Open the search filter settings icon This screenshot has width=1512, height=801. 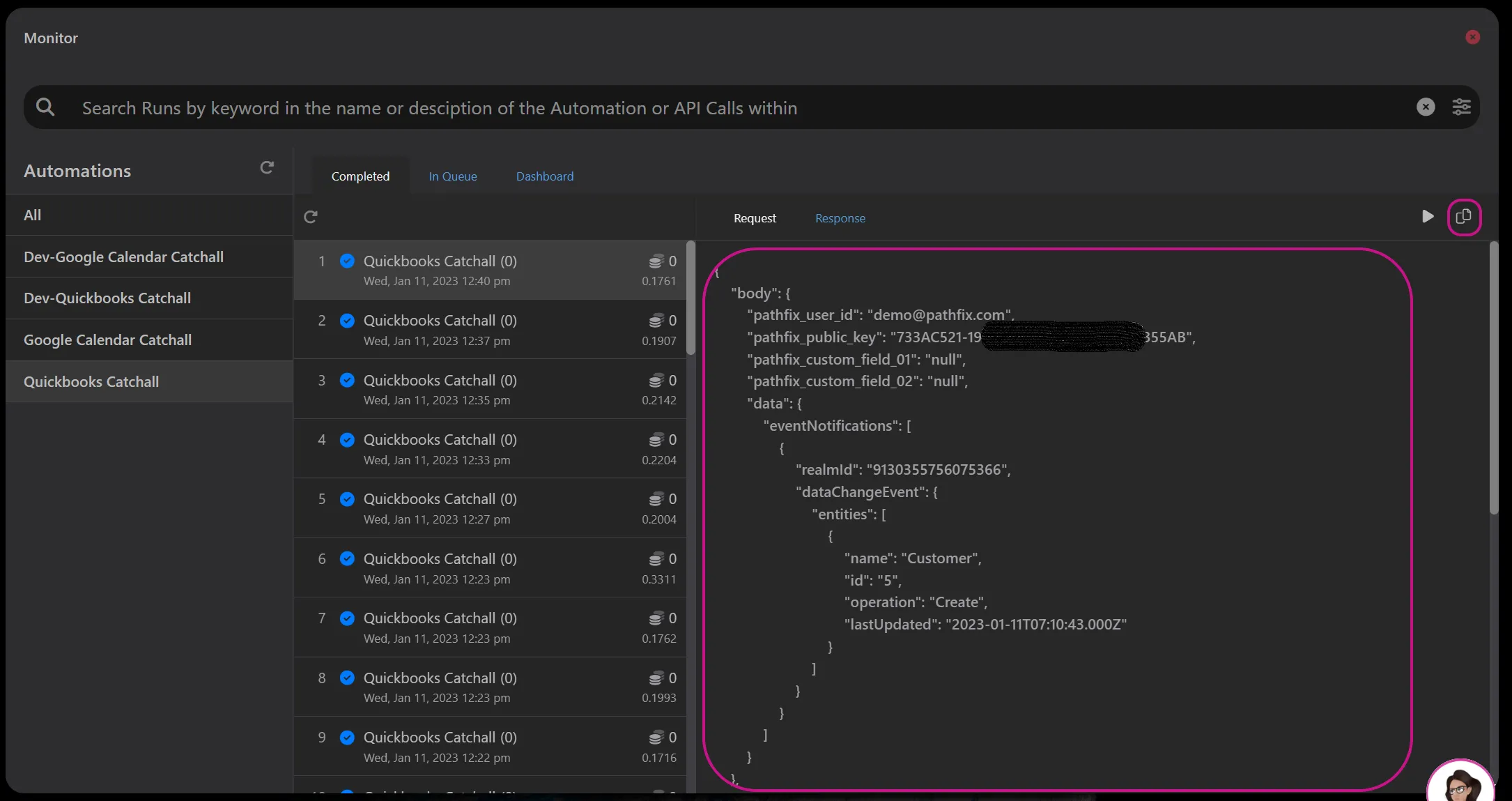pyautogui.click(x=1461, y=107)
